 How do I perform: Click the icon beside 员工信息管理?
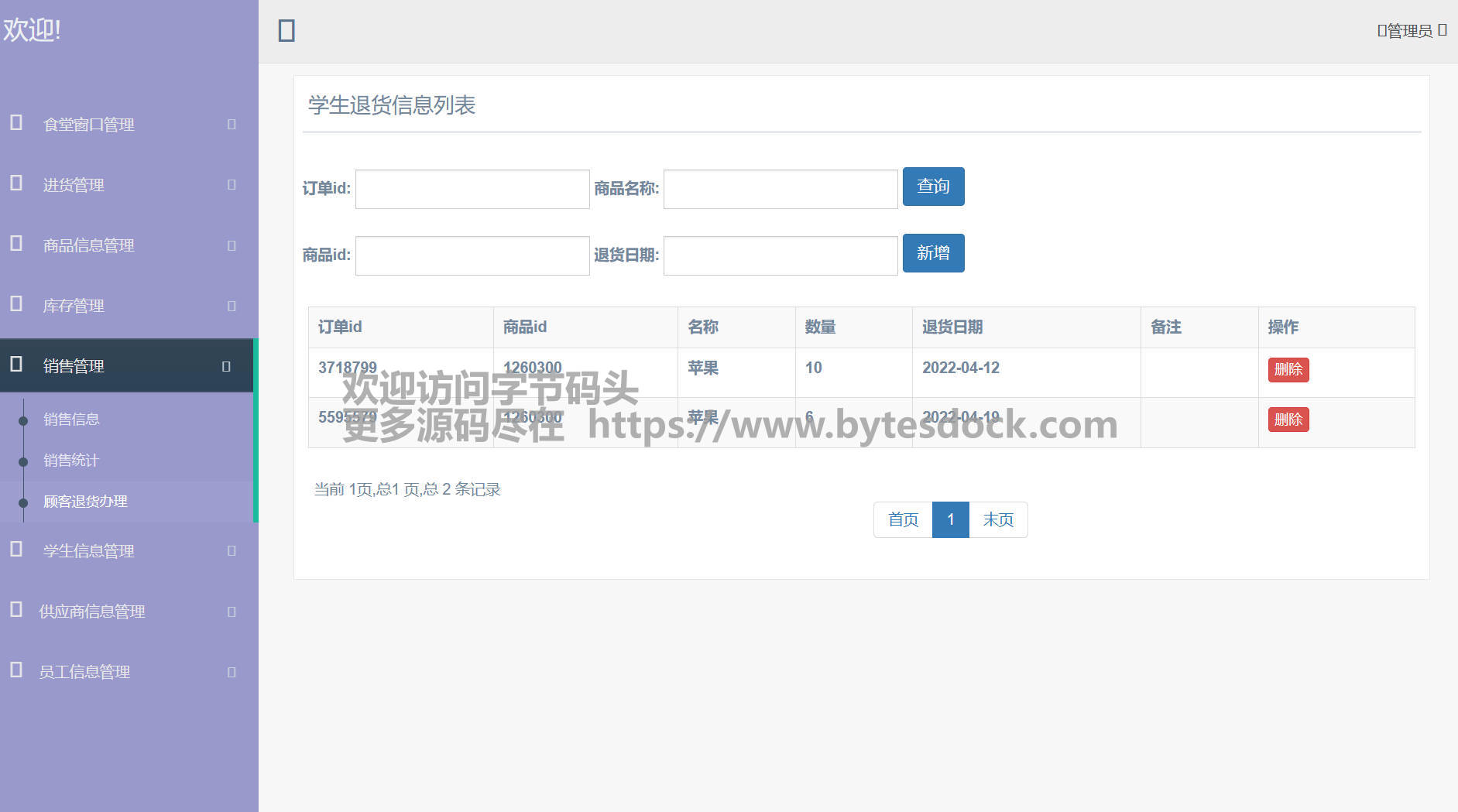pyautogui.click(x=16, y=670)
